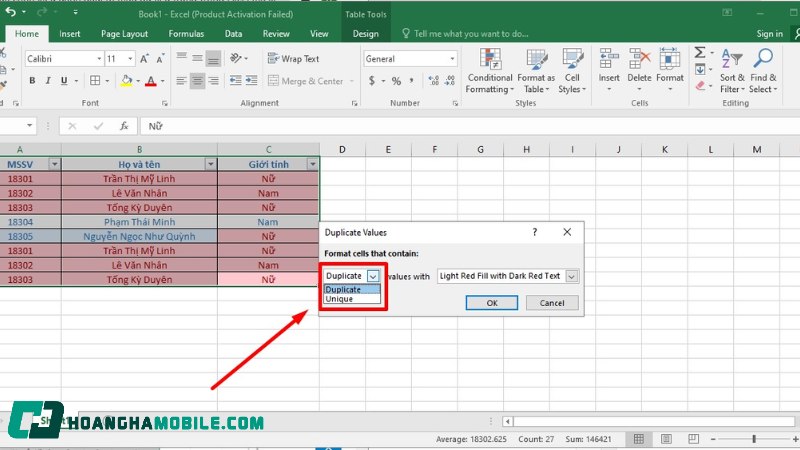Open Conditional Formatting menu

489,71
